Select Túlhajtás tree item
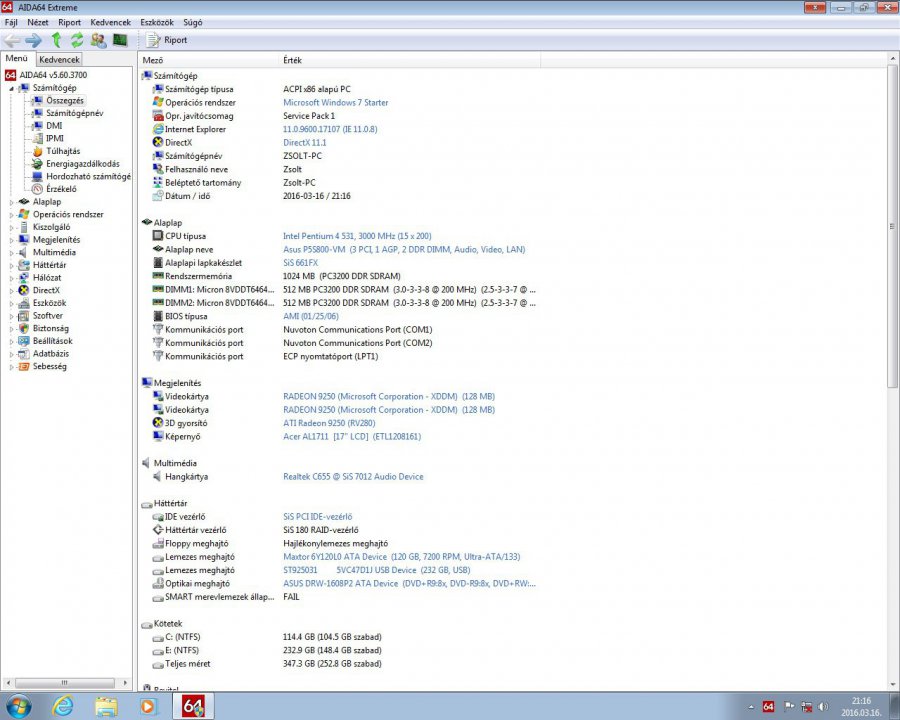900x720 pixels. [x=63, y=151]
